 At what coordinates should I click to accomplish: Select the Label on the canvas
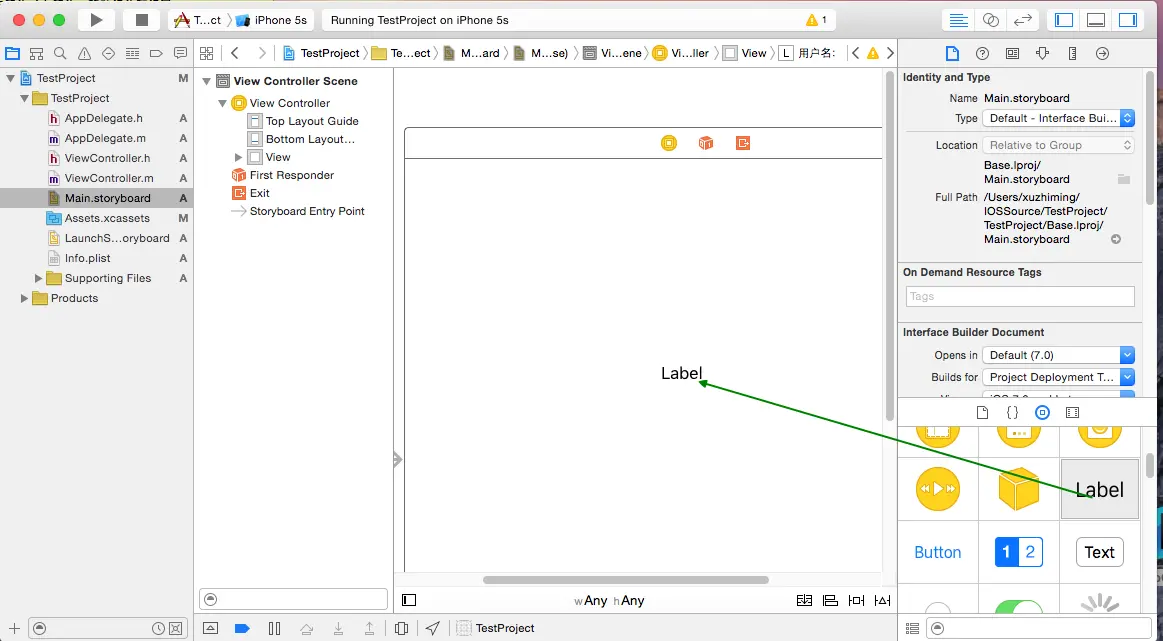(x=682, y=373)
